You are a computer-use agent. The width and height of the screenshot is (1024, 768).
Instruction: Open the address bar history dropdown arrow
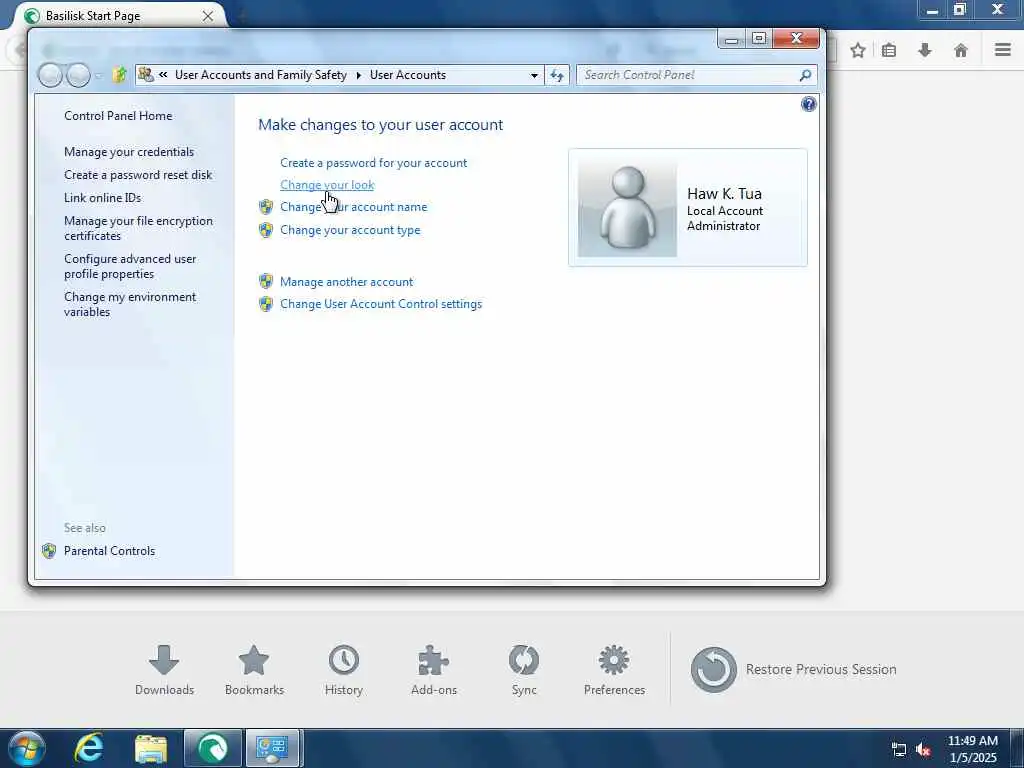pos(534,75)
